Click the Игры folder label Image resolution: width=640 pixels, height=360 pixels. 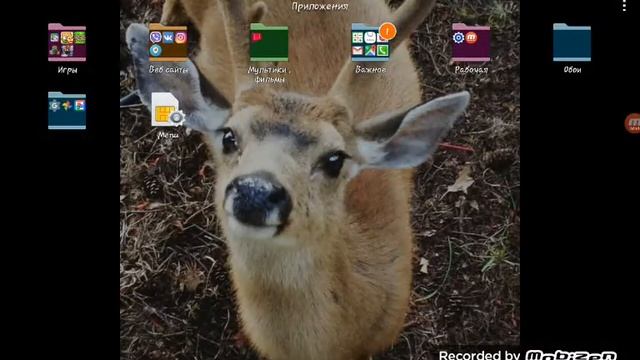click(67, 70)
